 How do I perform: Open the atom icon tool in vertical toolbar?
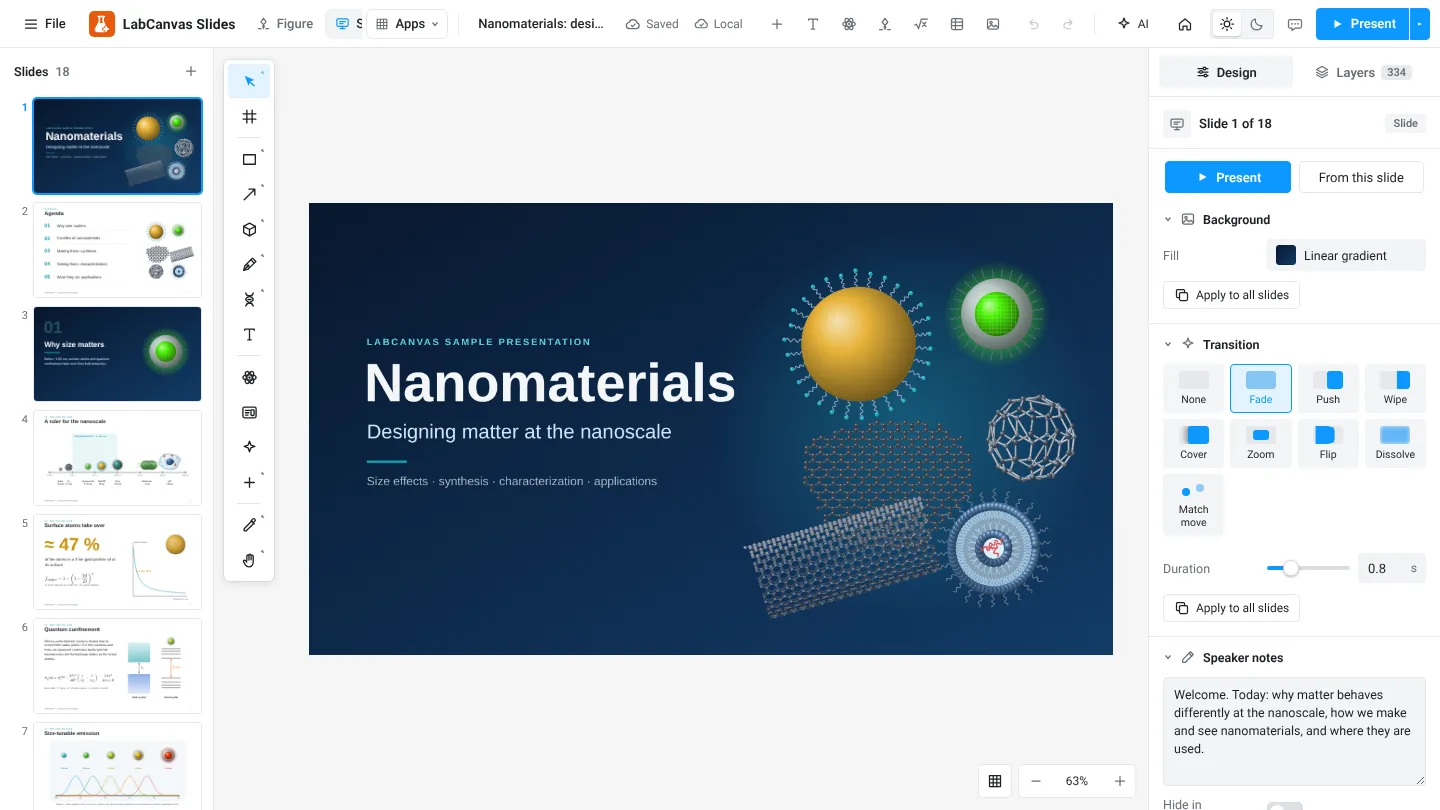[249, 377]
